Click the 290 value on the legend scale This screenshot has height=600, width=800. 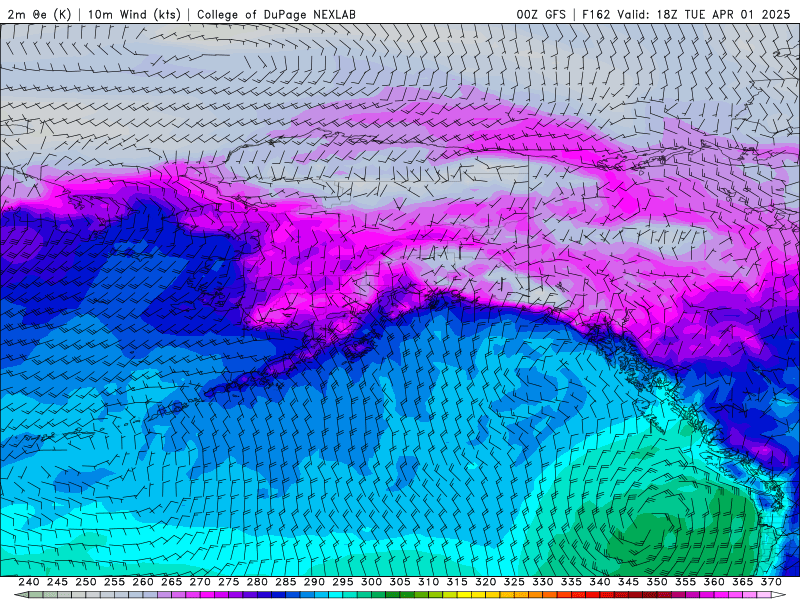[314, 582]
